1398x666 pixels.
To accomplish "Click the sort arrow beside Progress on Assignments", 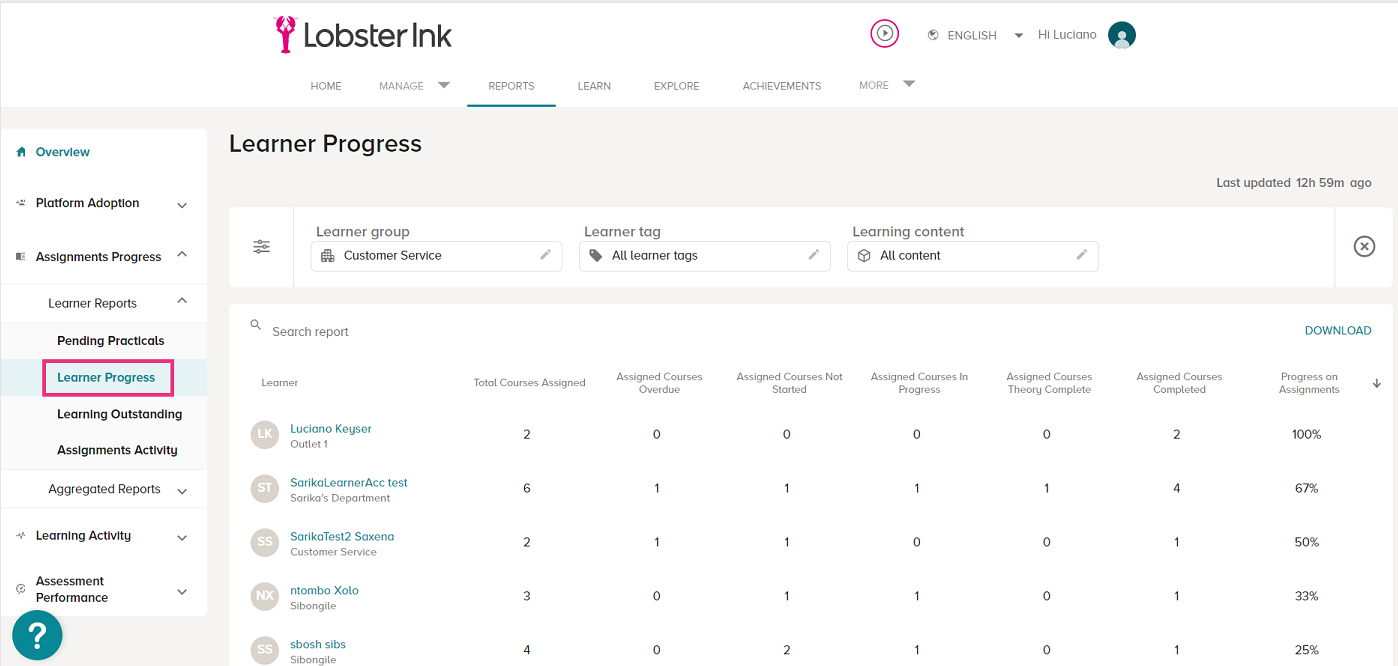I will (1376, 383).
